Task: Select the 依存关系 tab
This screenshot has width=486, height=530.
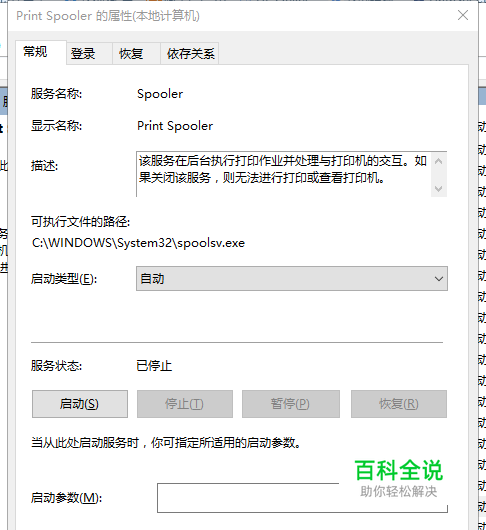Action: click(x=190, y=53)
